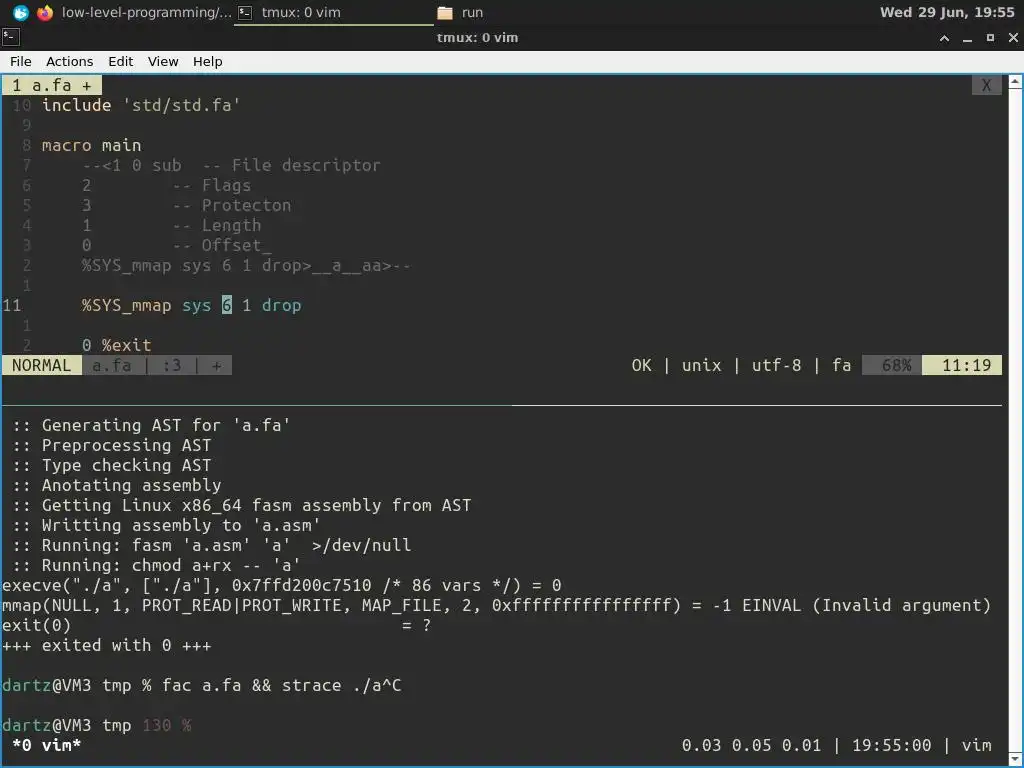1024x768 pixels.
Task: Click ':: Anotating assembly' output line
Action: 116,485
